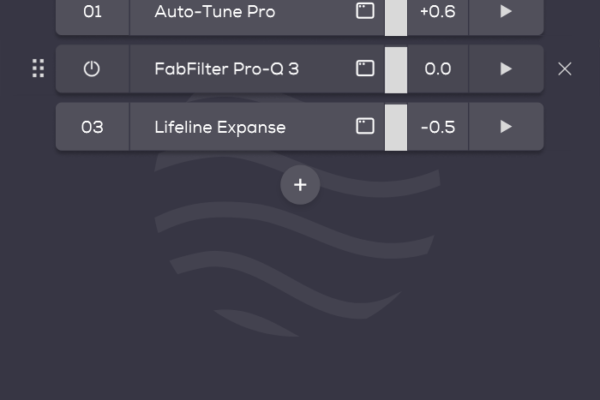Remove FabFilter Pro-Q 3 with the X icon
The height and width of the screenshot is (400, 600).
[565, 69]
